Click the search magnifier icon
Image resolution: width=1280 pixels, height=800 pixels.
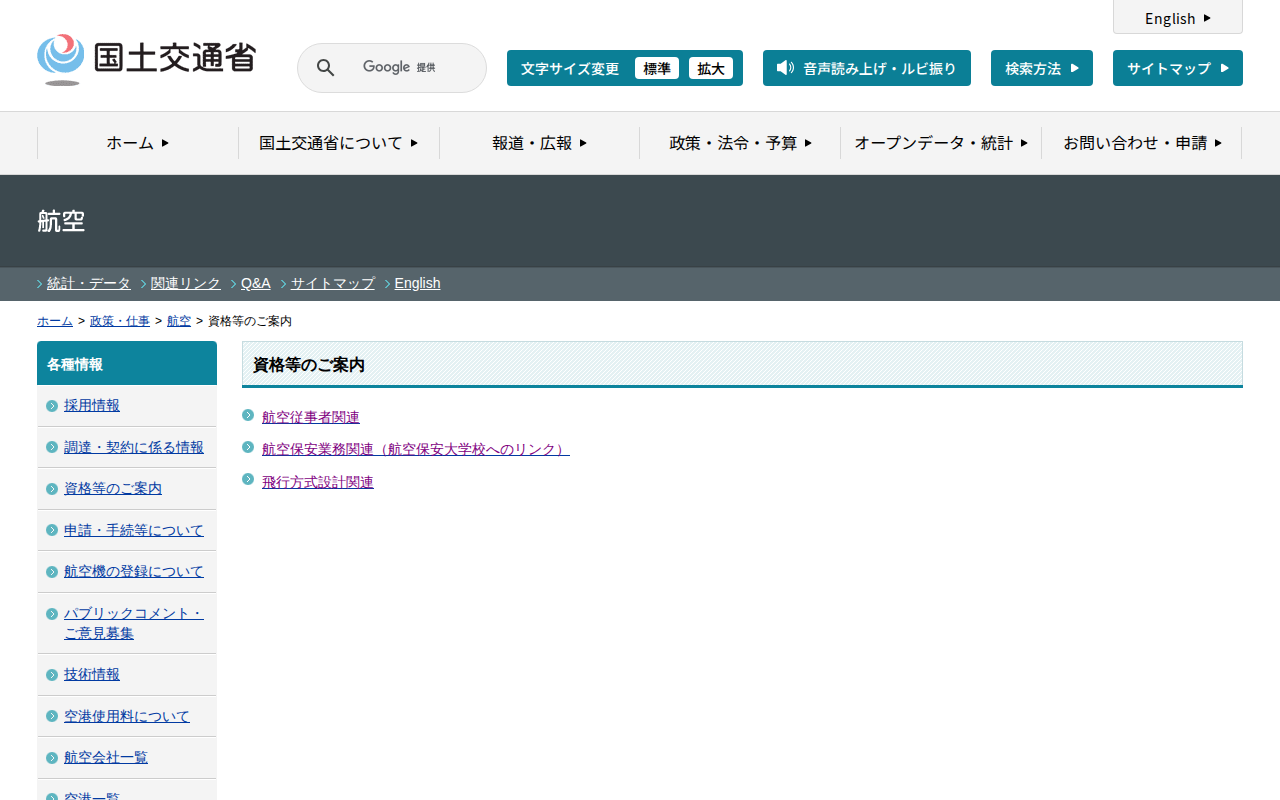[x=325, y=68]
